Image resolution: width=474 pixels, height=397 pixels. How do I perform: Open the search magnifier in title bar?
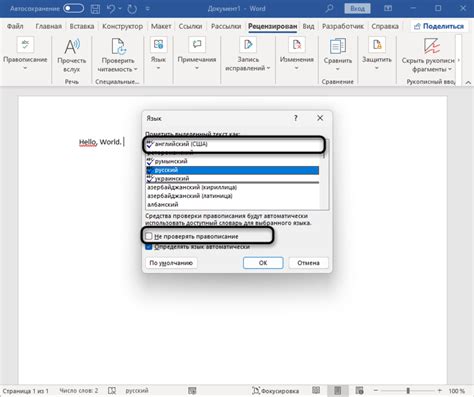pos(329,8)
